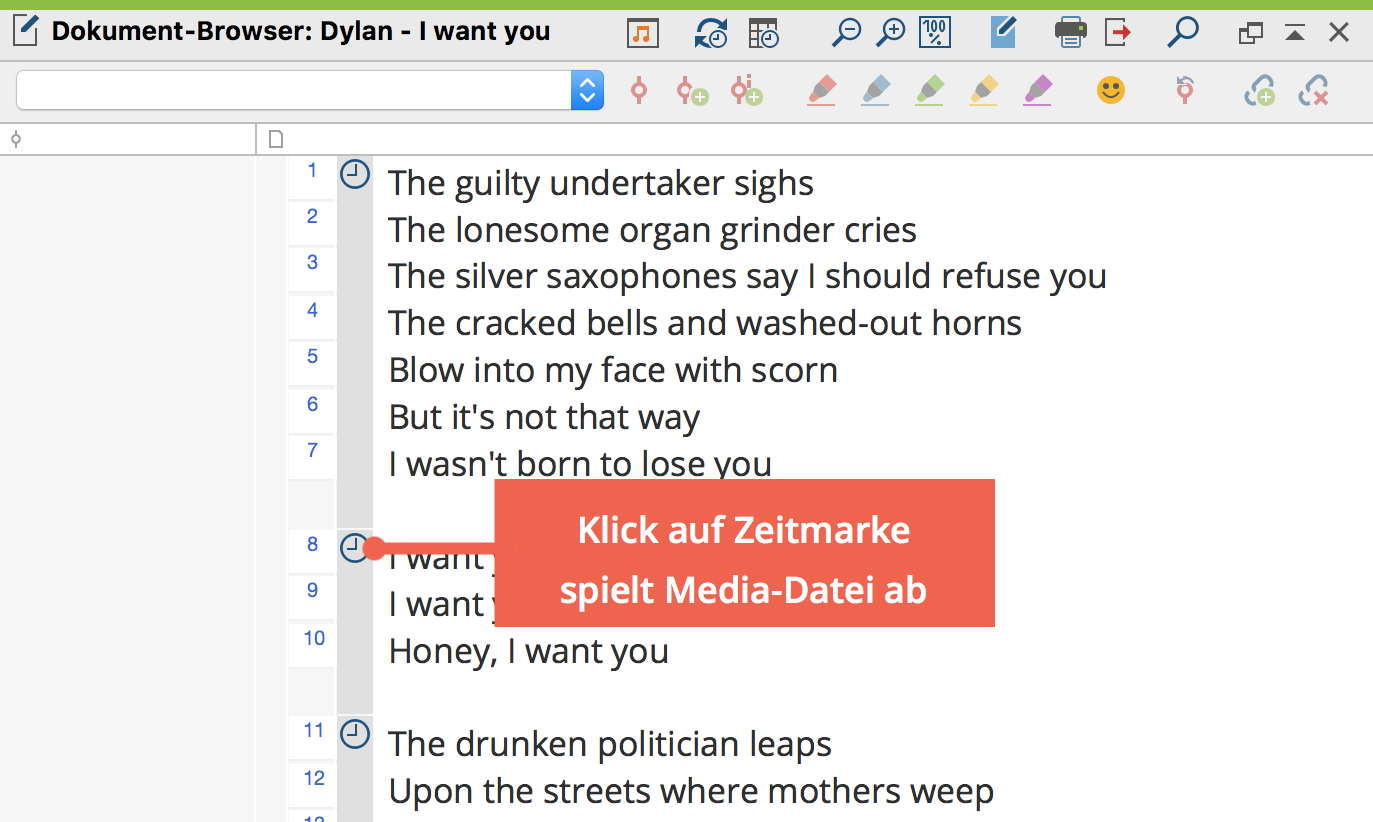Remove link with red x icon
The image size is (1373, 822).
pos(1313,91)
